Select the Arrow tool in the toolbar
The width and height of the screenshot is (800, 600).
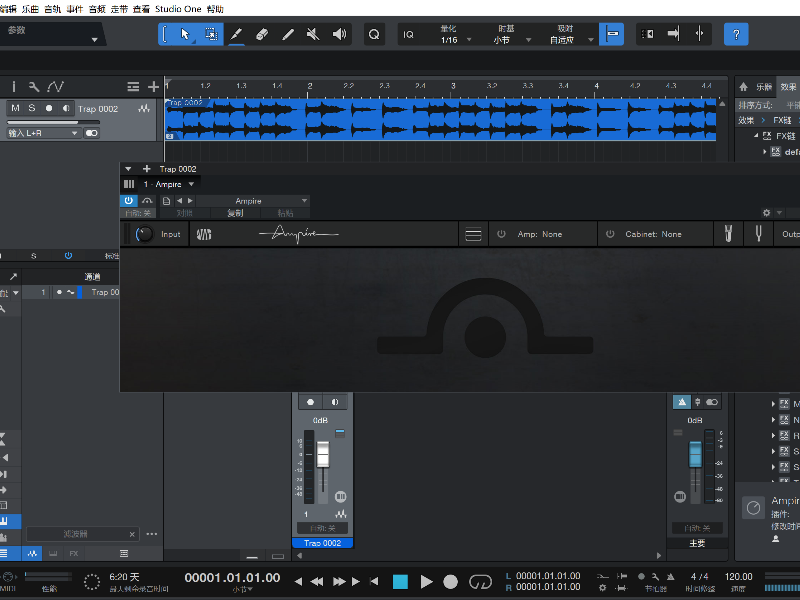(x=186, y=33)
